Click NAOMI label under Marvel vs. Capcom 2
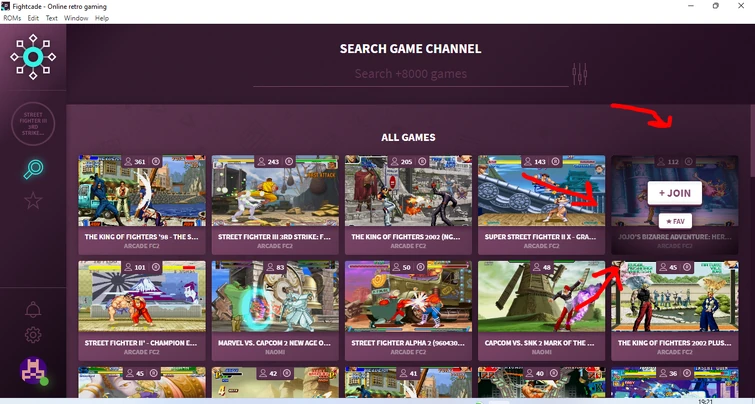This screenshot has width=755, height=404. (275, 352)
